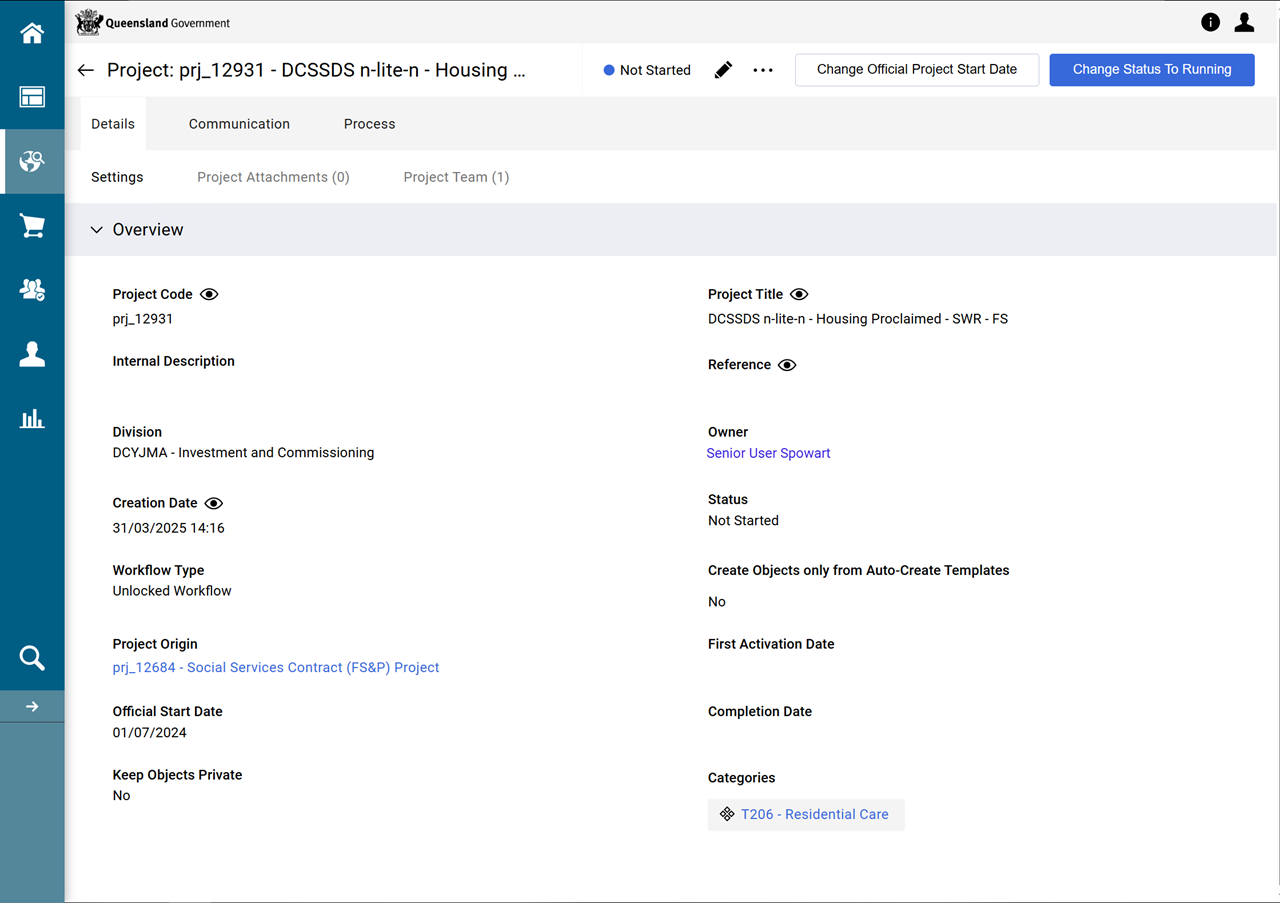This screenshot has height=903, width=1280.
Task: Click the bar chart reports icon
Action: click(x=32, y=418)
